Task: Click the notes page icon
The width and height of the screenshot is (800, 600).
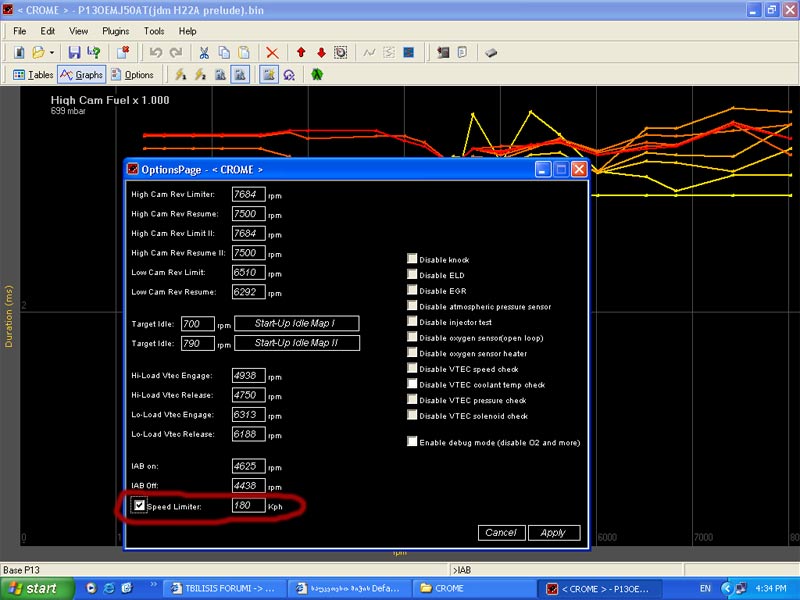Action: point(462,52)
